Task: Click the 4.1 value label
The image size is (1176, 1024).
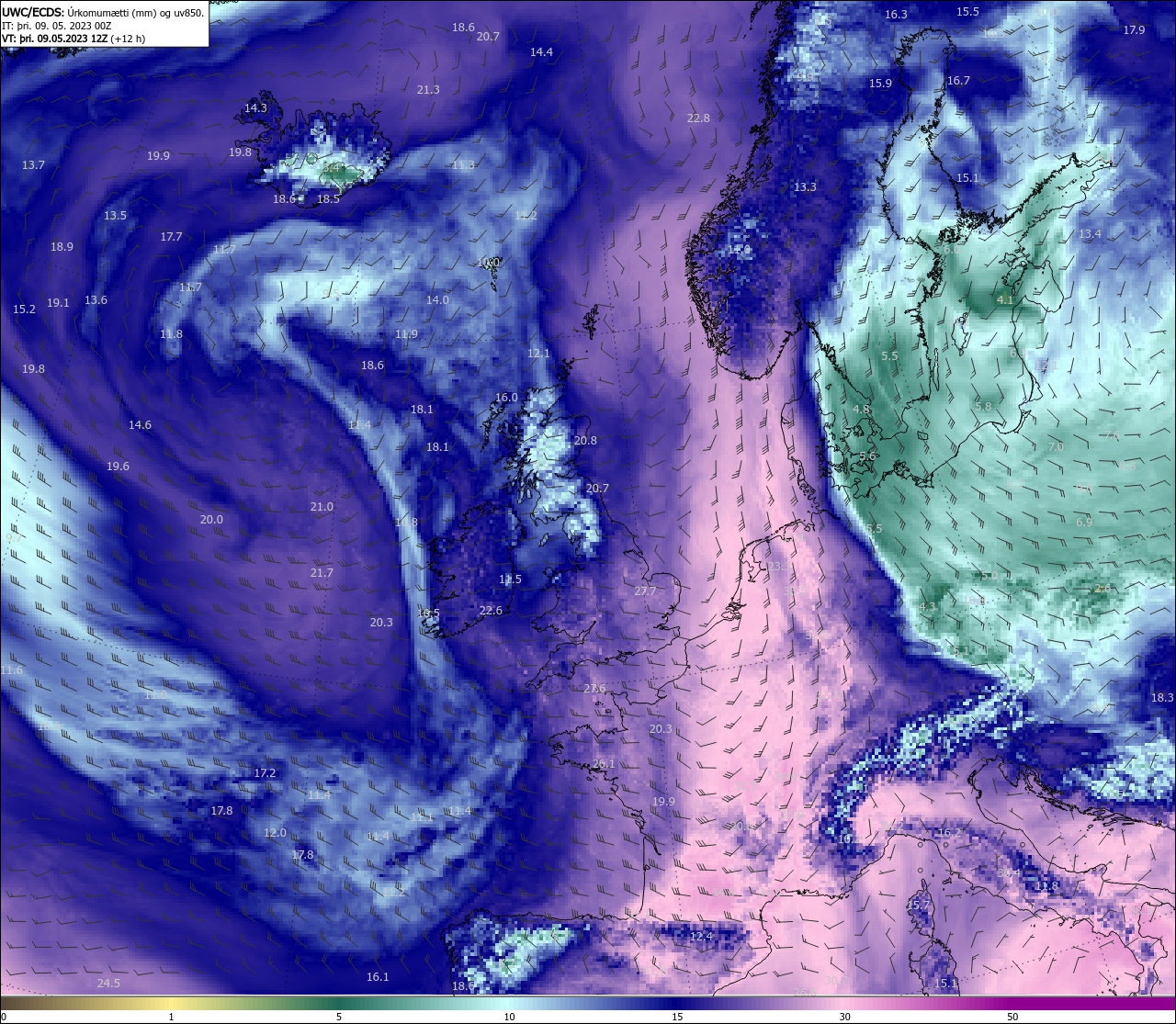Action: pyautogui.click(x=1005, y=300)
